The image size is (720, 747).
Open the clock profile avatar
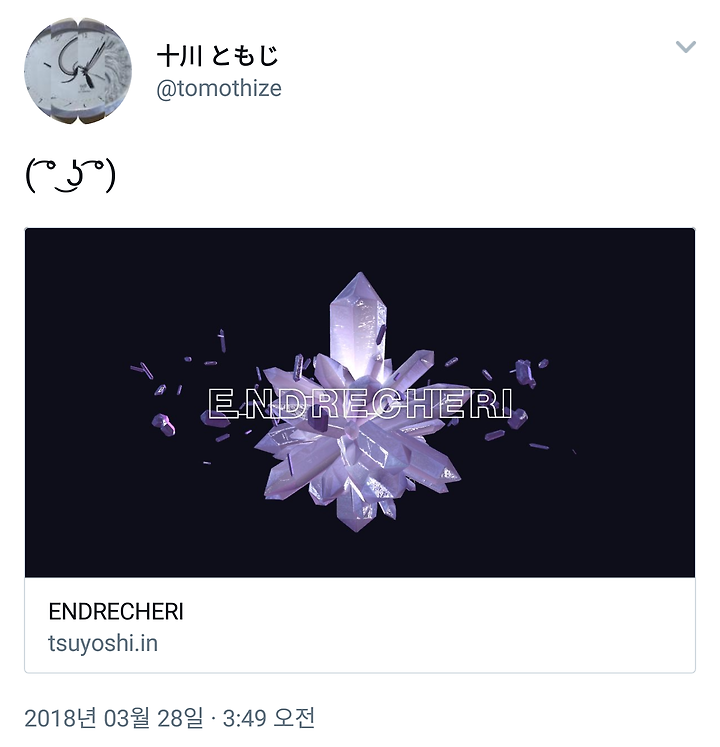(x=78, y=71)
